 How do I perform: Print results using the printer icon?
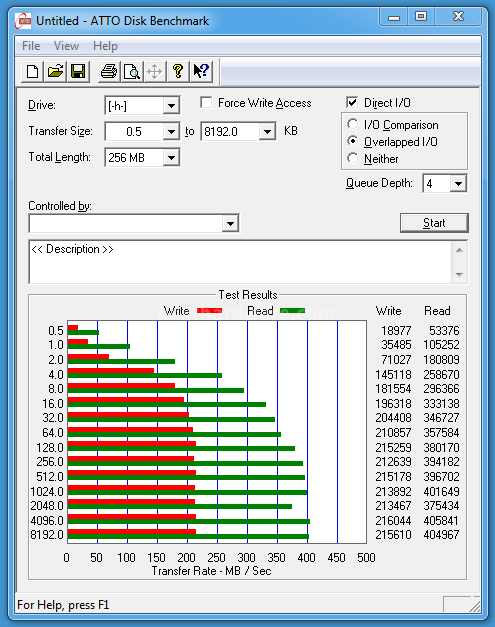click(x=109, y=72)
